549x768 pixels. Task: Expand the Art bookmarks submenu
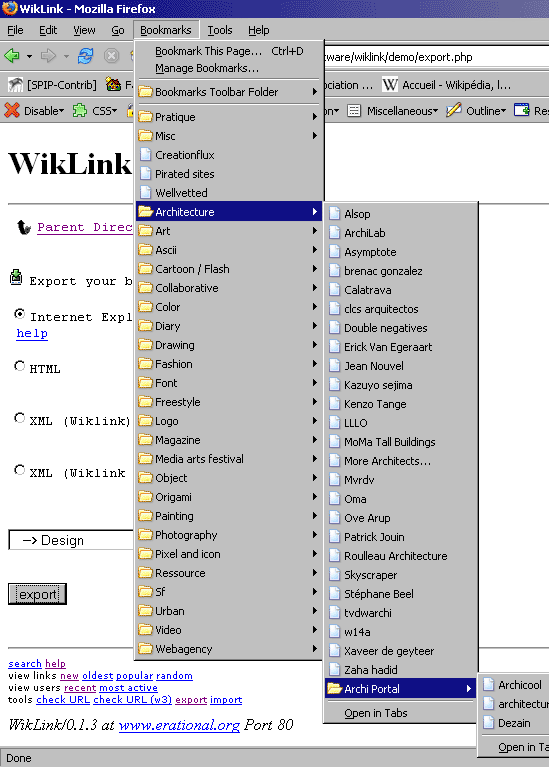coord(229,231)
